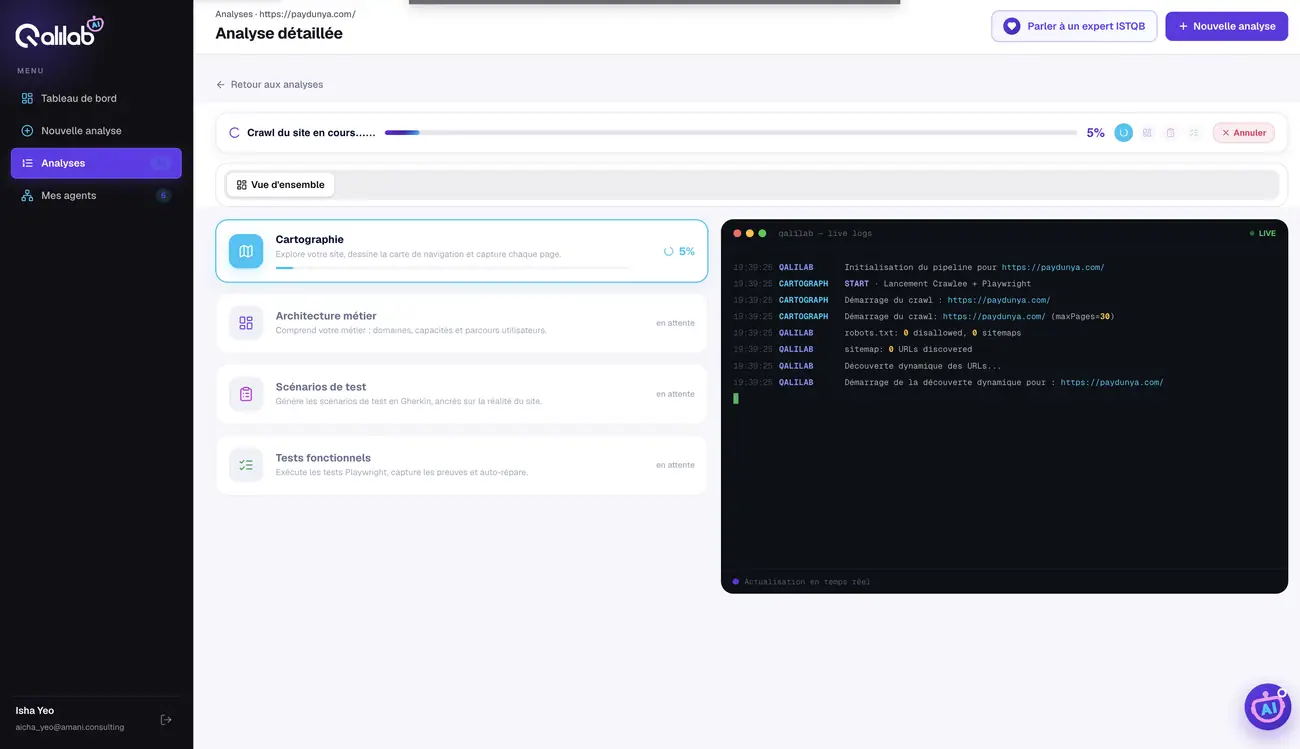Click the green dot in live logs window
The image size is (1300, 749).
(x=762, y=233)
